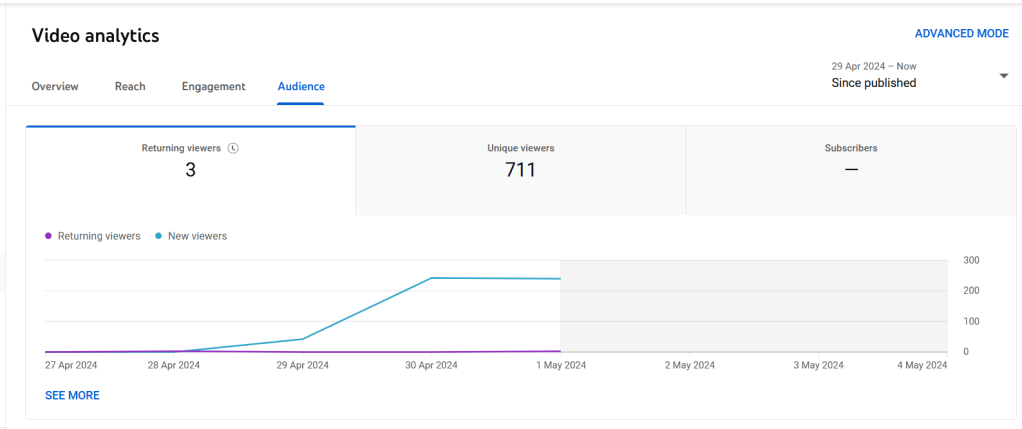The height and width of the screenshot is (429, 1022).
Task: Open the Reach tab
Action: pyautogui.click(x=130, y=86)
